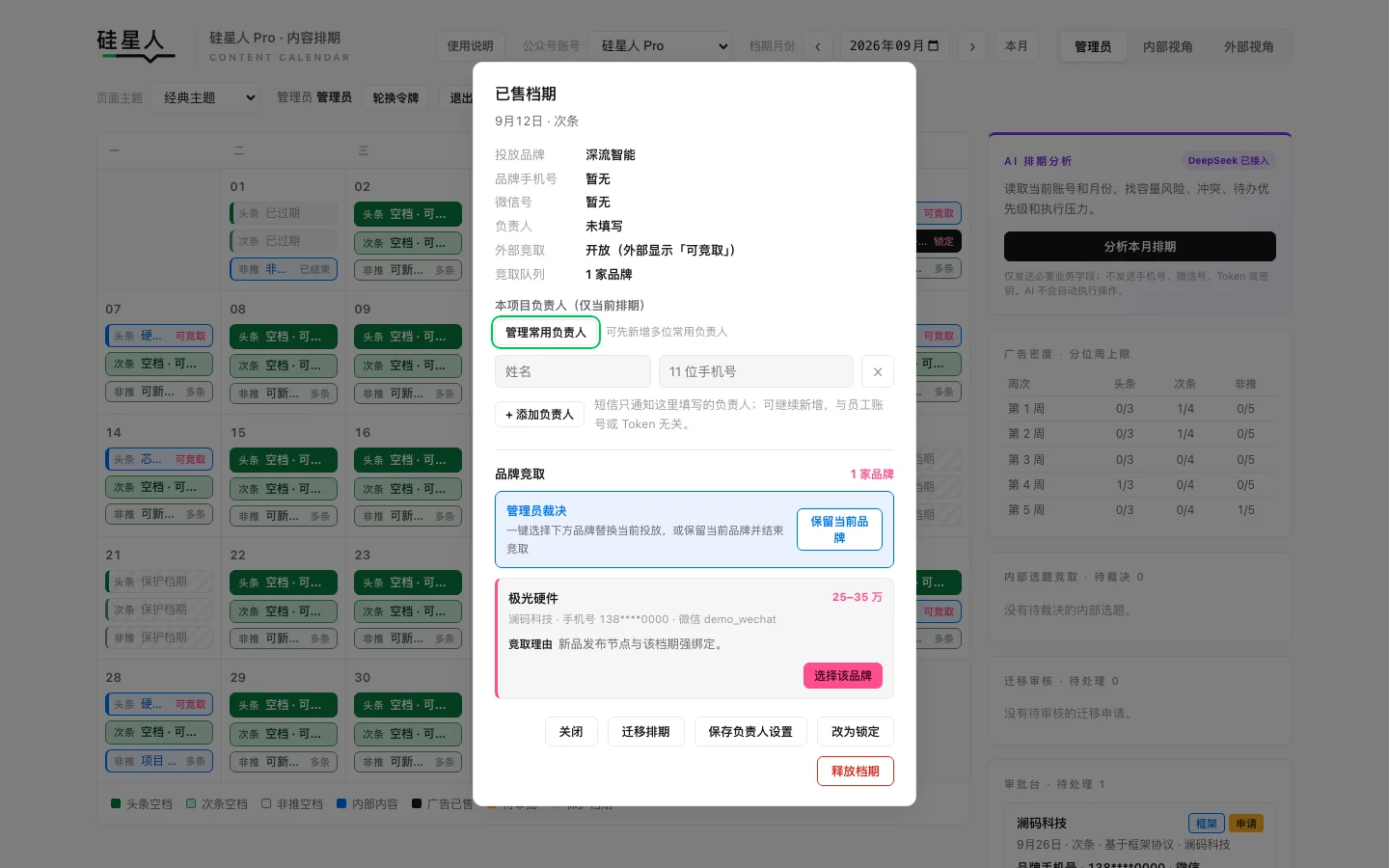Click 保留当前品牌 button
Image resolution: width=1389 pixels, height=868 pixels.
[839, 529]
